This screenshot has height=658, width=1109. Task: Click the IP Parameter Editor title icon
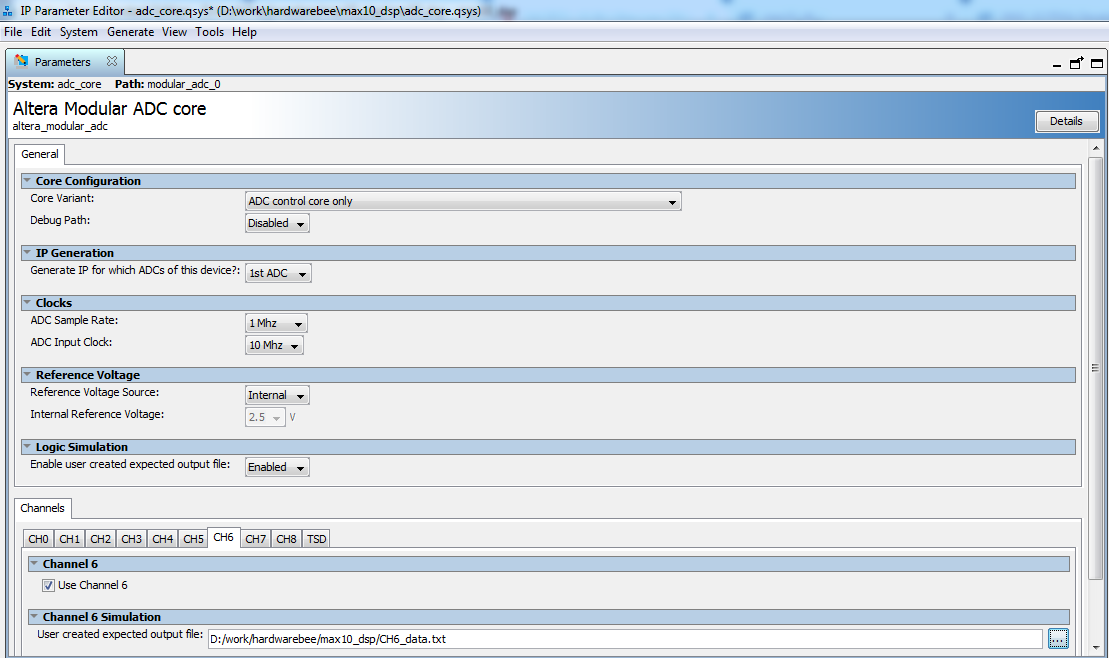(8, 11)
